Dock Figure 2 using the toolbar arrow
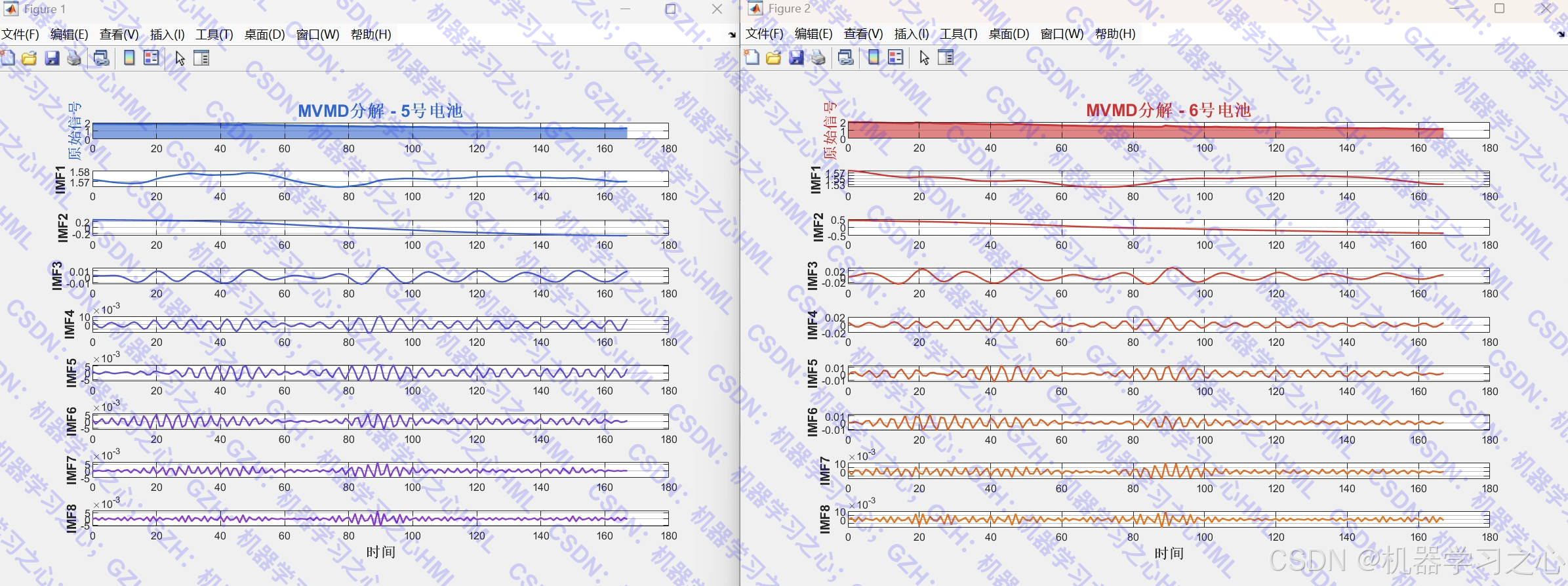This screenshot has height=586, width=1568. (1561, 34)
